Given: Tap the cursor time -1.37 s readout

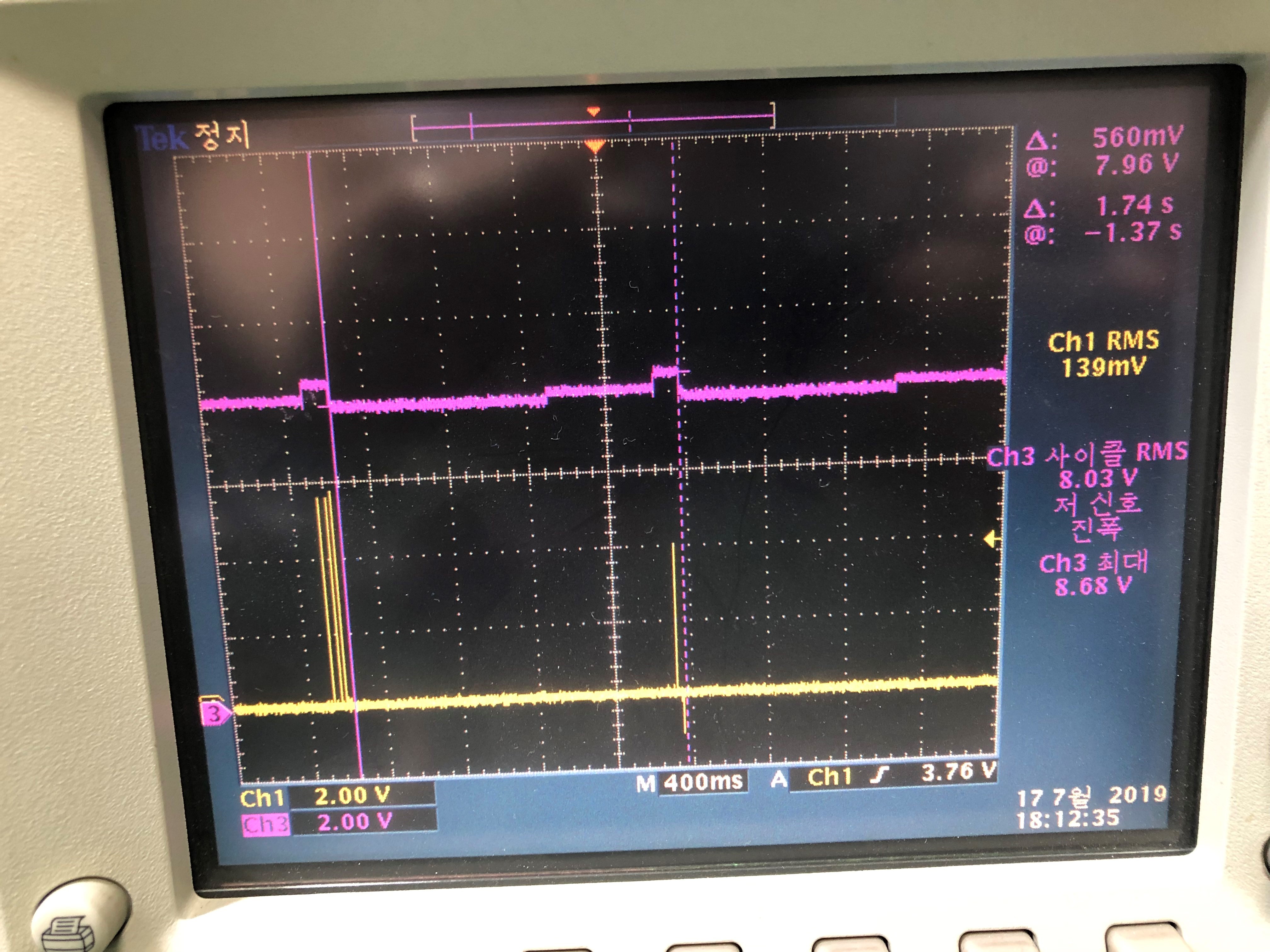Looking at the screenshot, I should point(1103,232).
